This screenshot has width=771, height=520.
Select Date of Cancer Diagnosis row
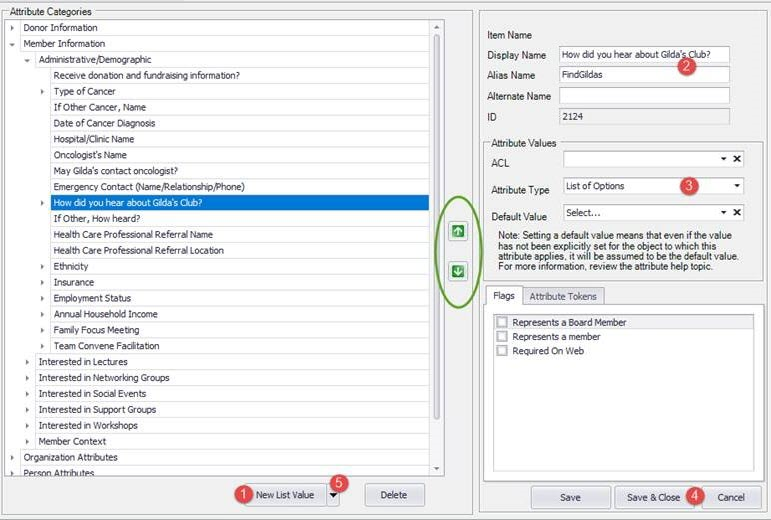(x=240, y=123)
